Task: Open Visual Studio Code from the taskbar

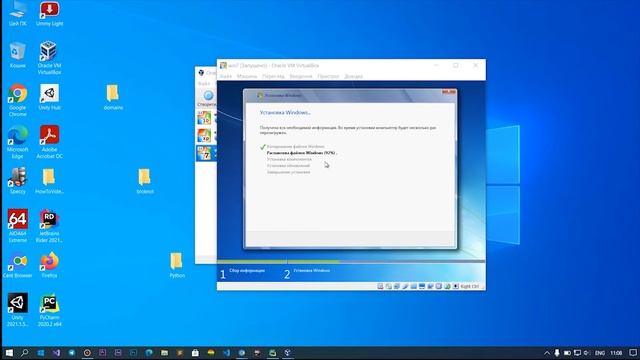Action: pos(227,353)
